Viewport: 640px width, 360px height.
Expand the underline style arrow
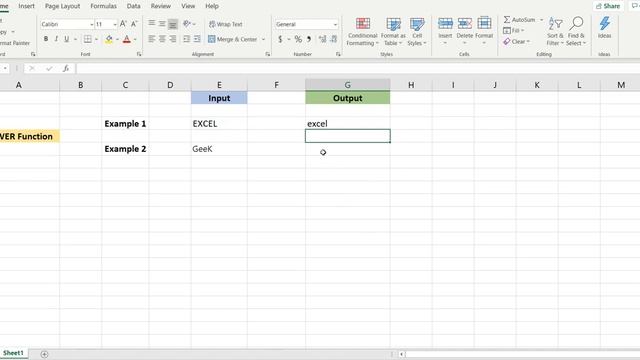coord(75,40)
